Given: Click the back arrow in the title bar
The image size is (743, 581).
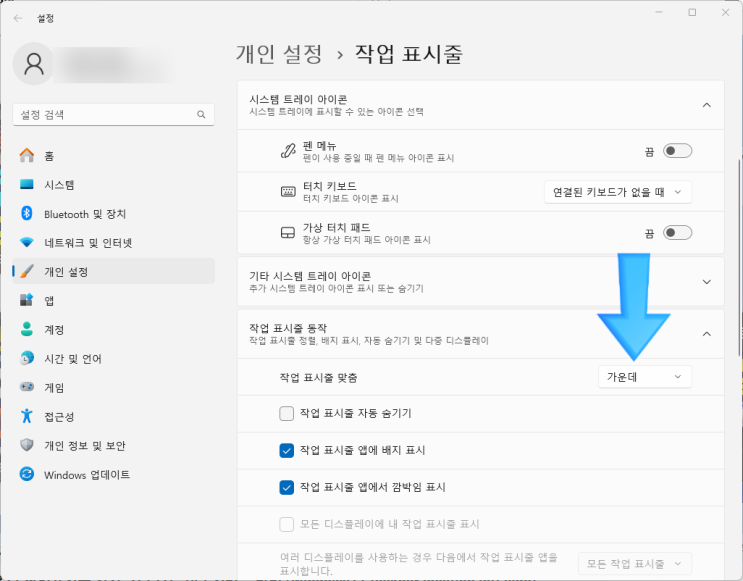Looking at the screenshot, I should point(18,18).
